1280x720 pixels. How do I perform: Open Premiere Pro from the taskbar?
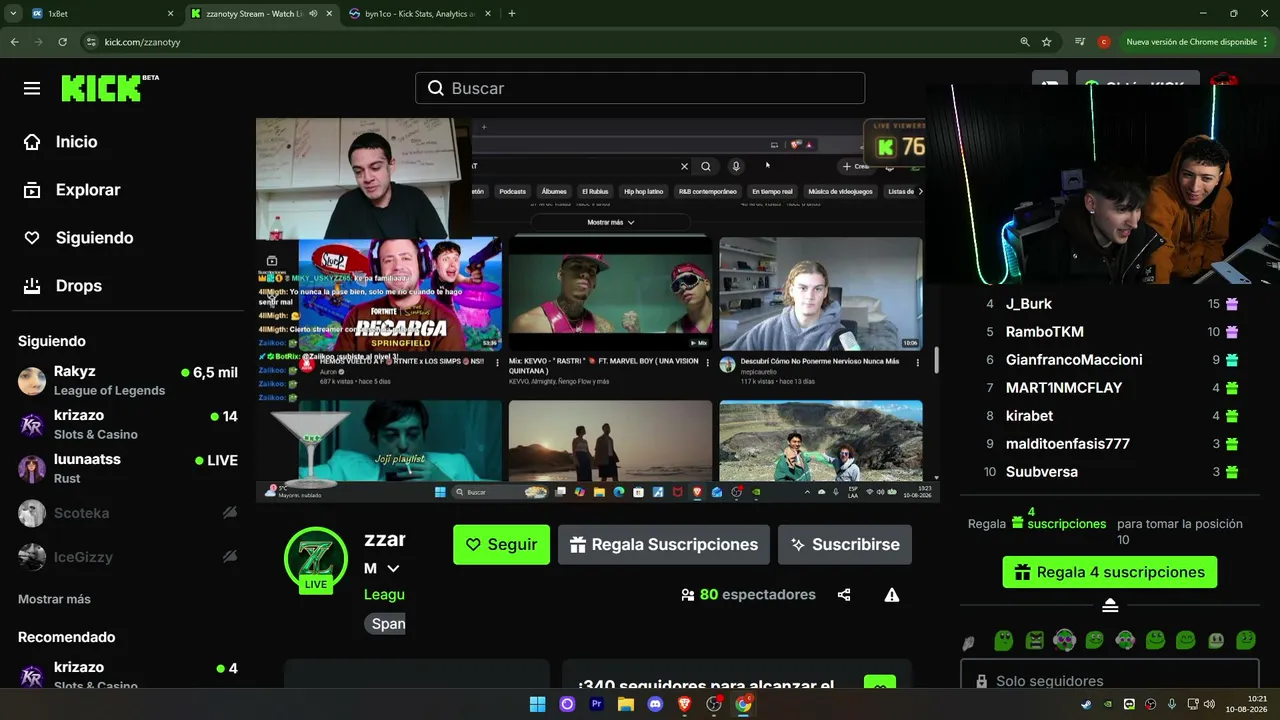pos(597,704)
